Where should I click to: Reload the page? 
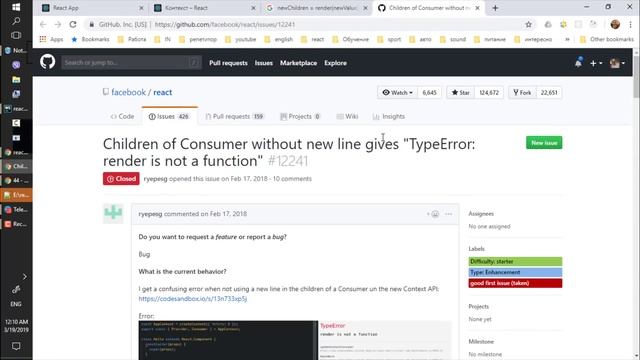[x=73, y=24]
